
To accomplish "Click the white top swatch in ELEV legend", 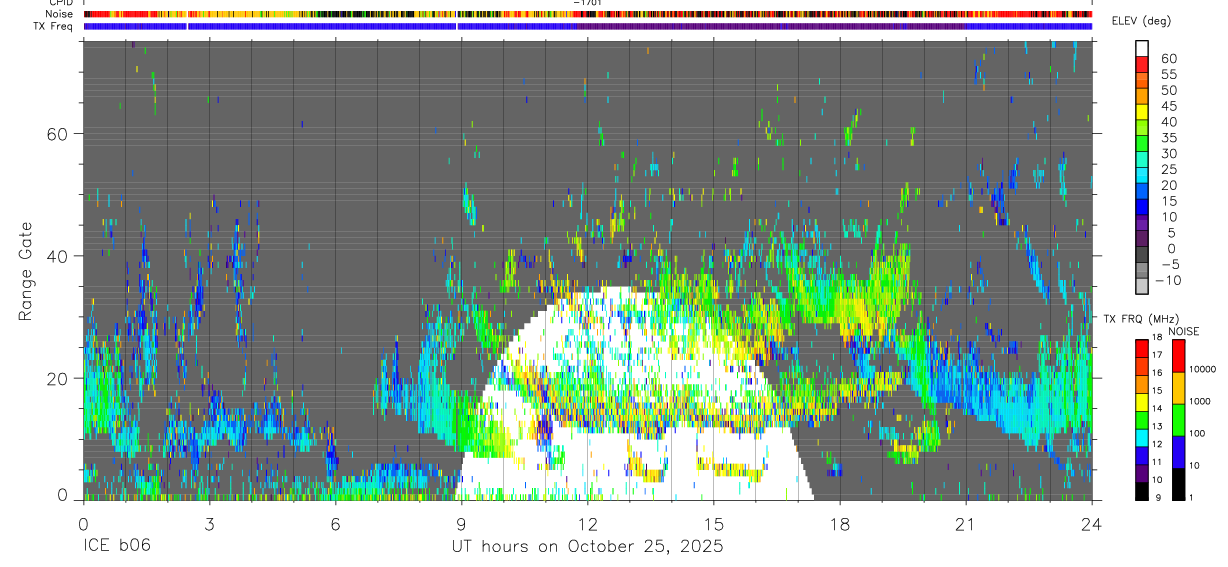I will (1142, 48).
